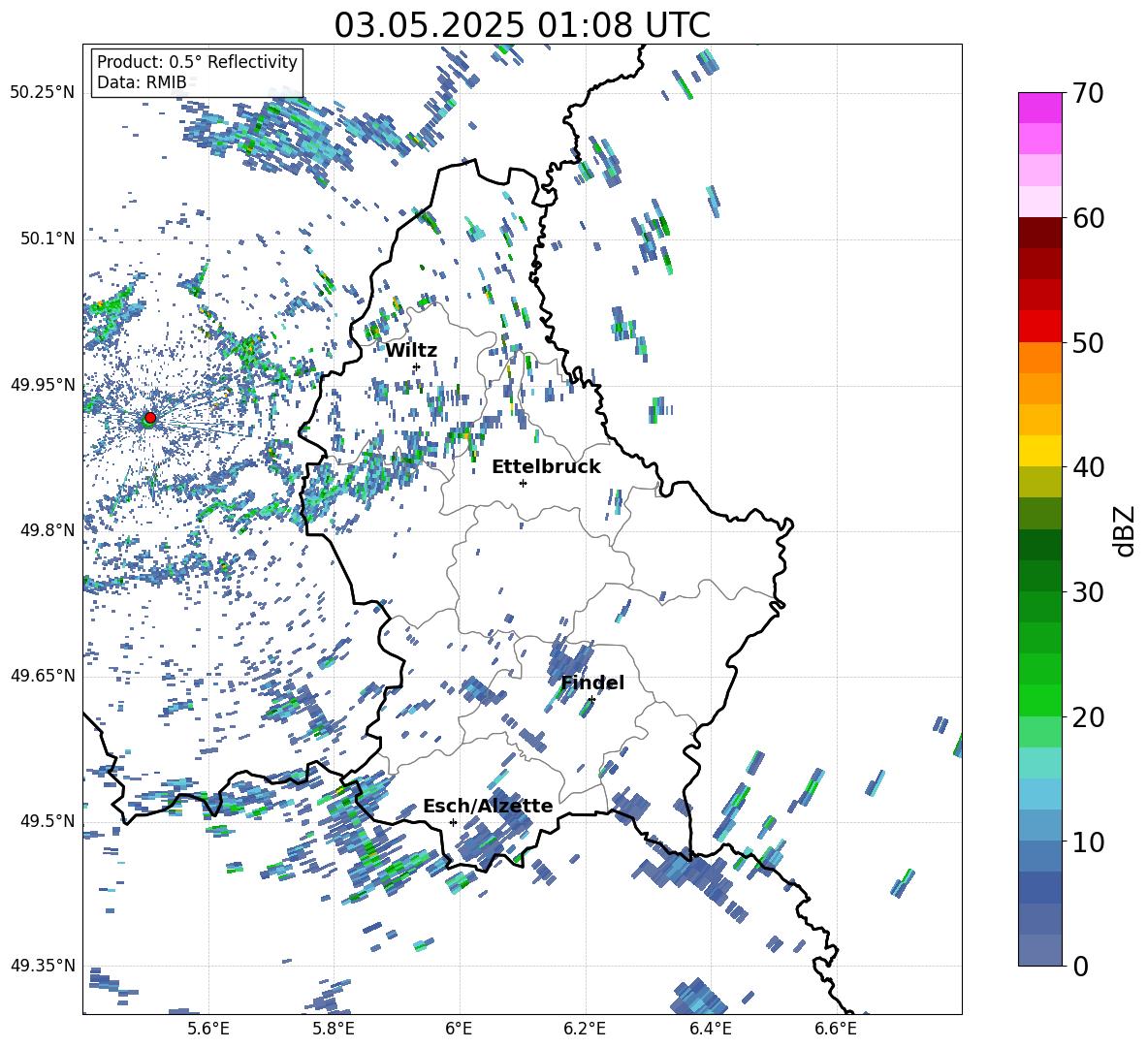Click the 49.95°N latitude label
The image size is (1148, 1048).
pos(43,385)
